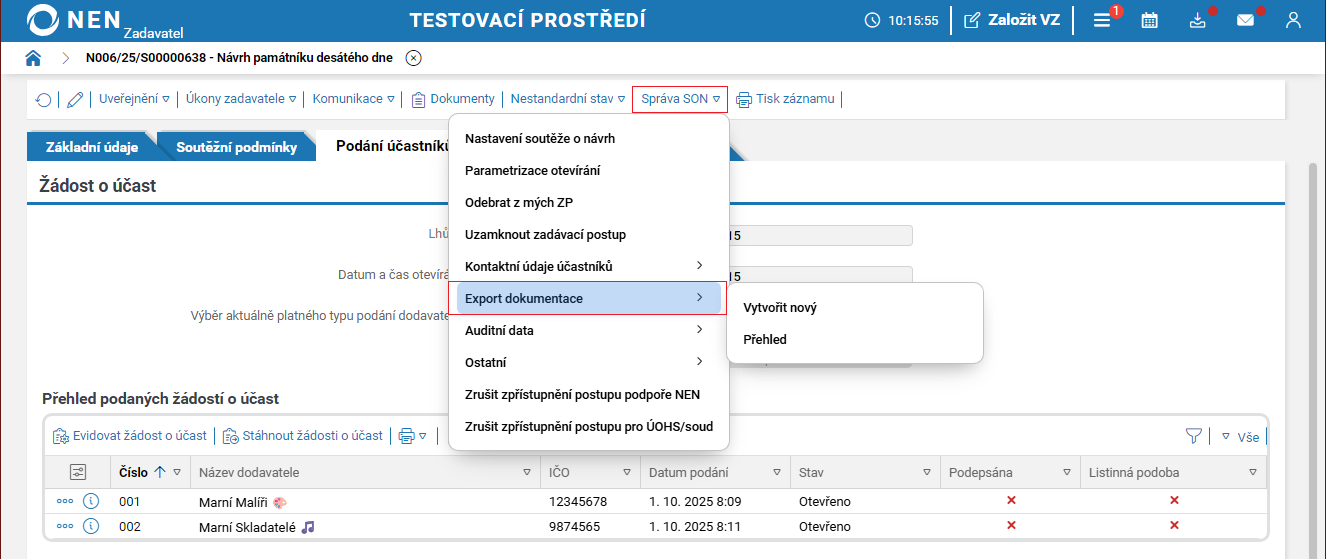Screen dimensions: 1326x559
Task: Open the messages envelope icon
Action: (x=1245, y=20)
